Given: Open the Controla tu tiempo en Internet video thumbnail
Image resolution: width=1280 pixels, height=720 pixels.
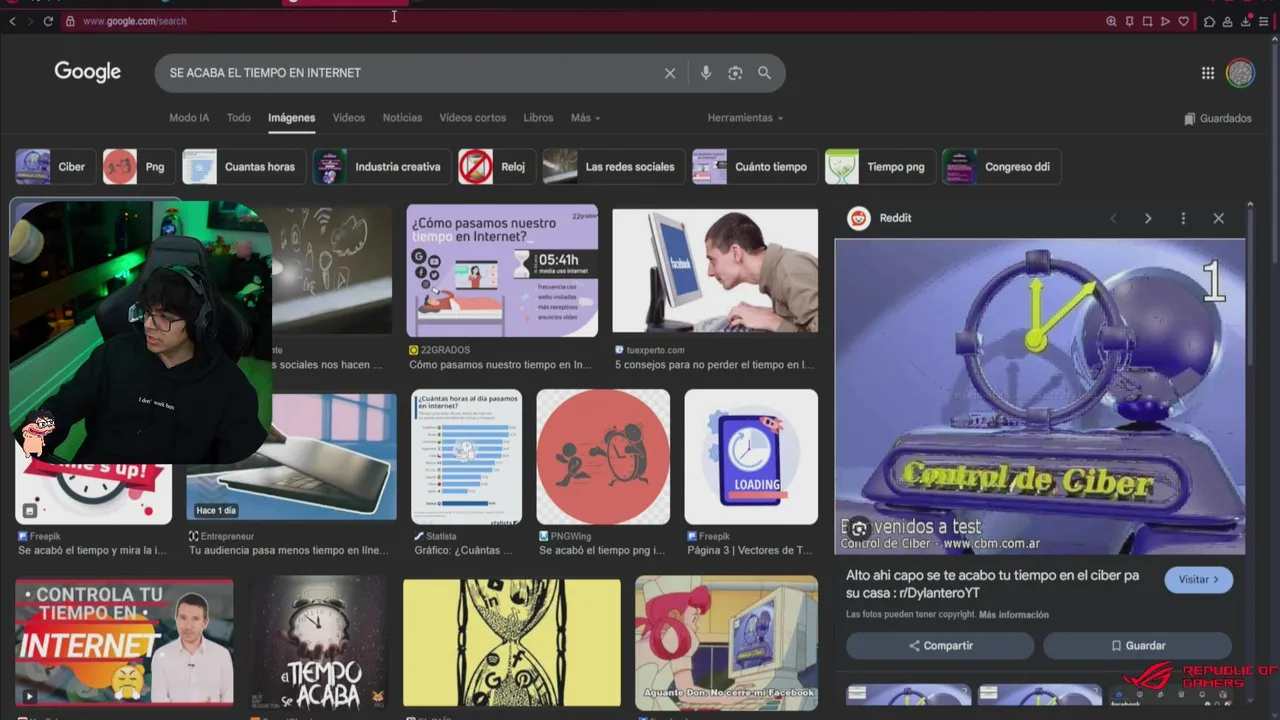Looking at the screenshot, I should (124, 643).
